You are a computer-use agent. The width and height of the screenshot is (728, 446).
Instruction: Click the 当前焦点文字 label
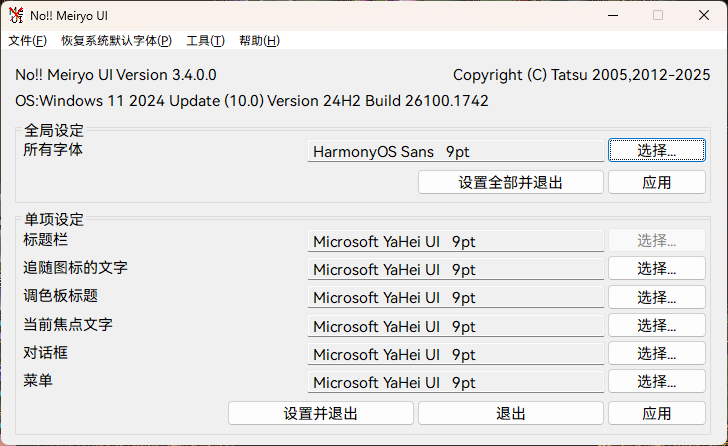[x=68, y=324]
